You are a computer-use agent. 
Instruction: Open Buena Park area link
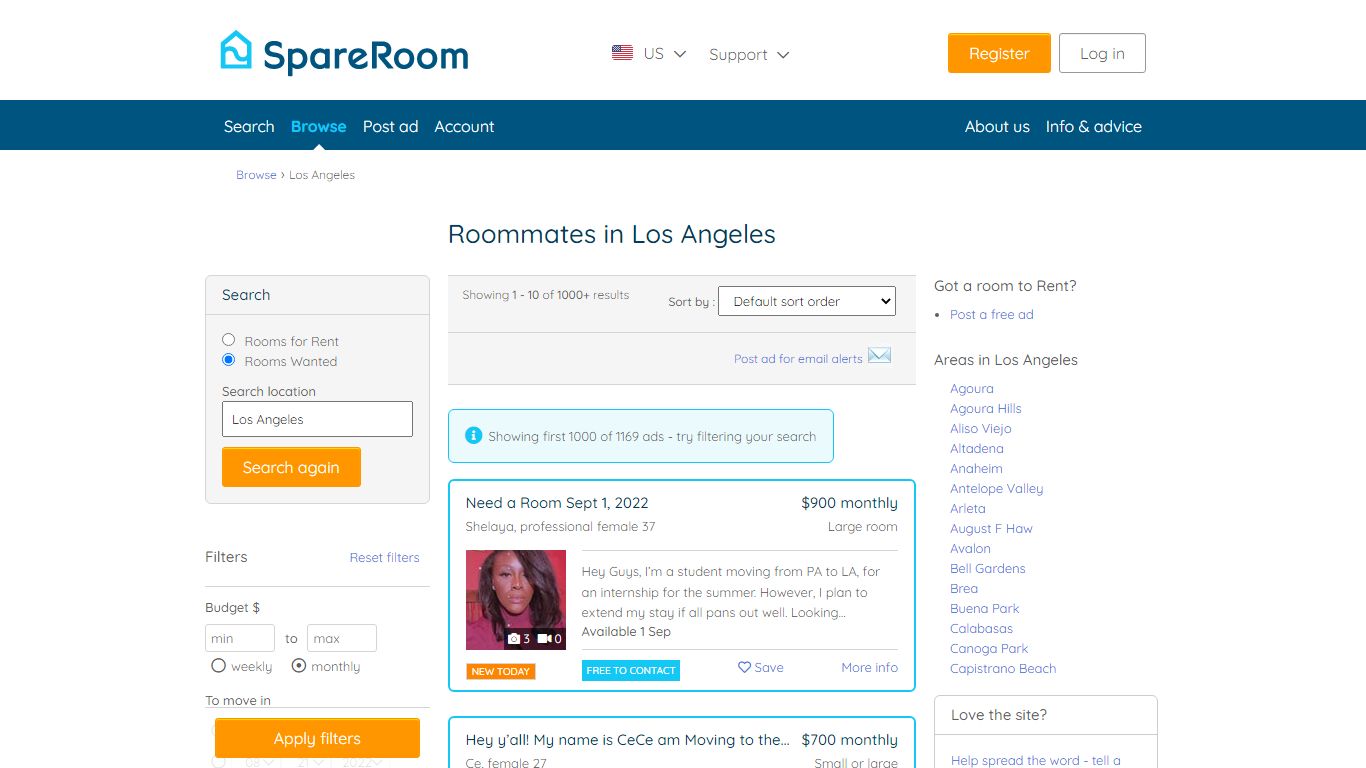(x=985, y=608)
